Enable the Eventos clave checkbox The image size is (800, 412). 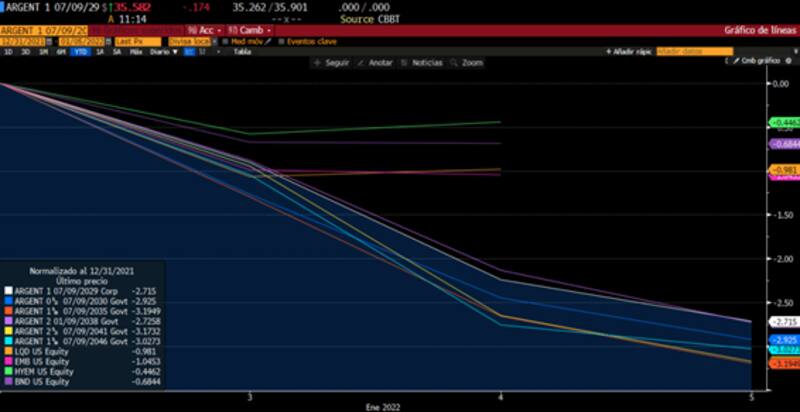point(282,41)
